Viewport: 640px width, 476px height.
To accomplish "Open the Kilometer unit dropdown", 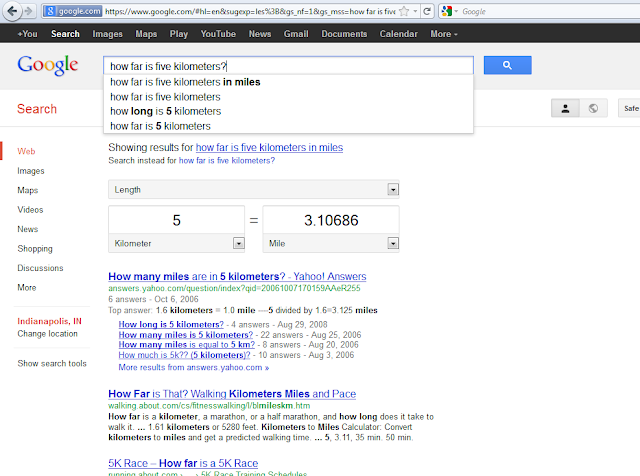I will coord(176,243).
